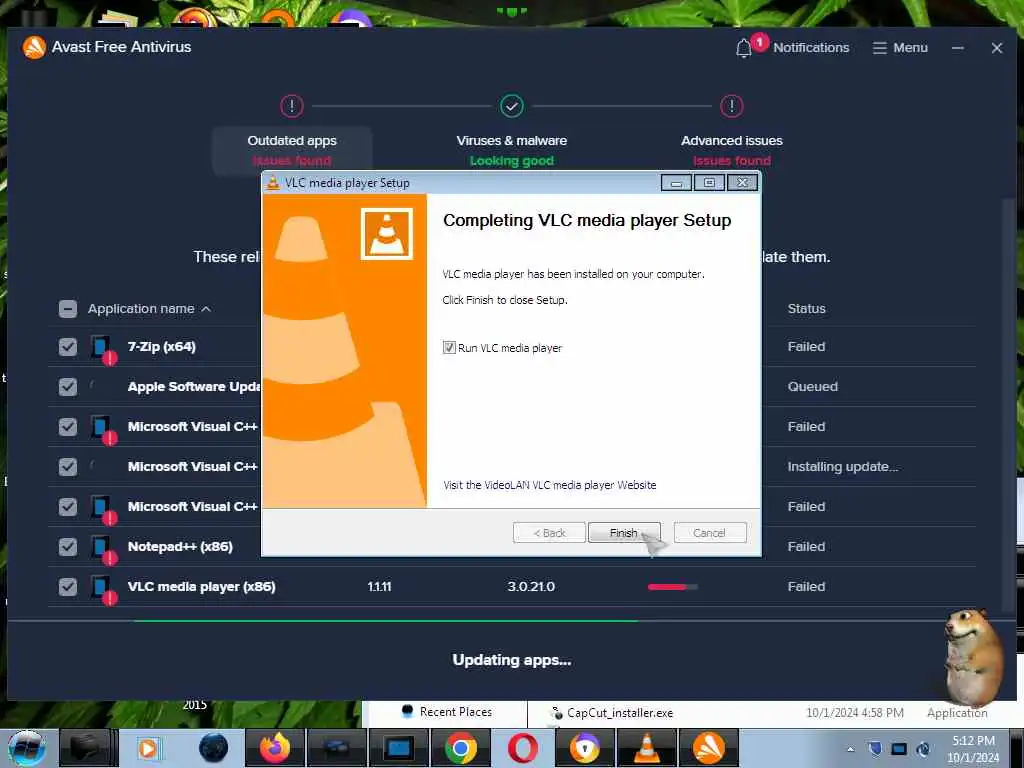Viewport: 1024px width, 768px height.
Task: Click the shield tray icon
Action: (x=875, y=749)
